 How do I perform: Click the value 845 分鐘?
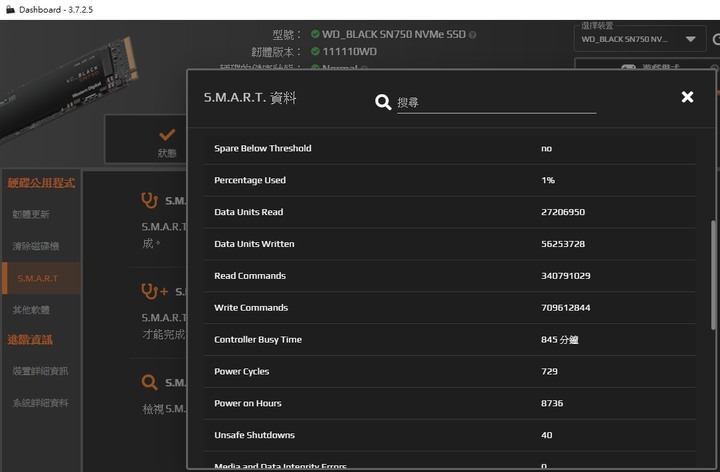[x=559, y=340]
